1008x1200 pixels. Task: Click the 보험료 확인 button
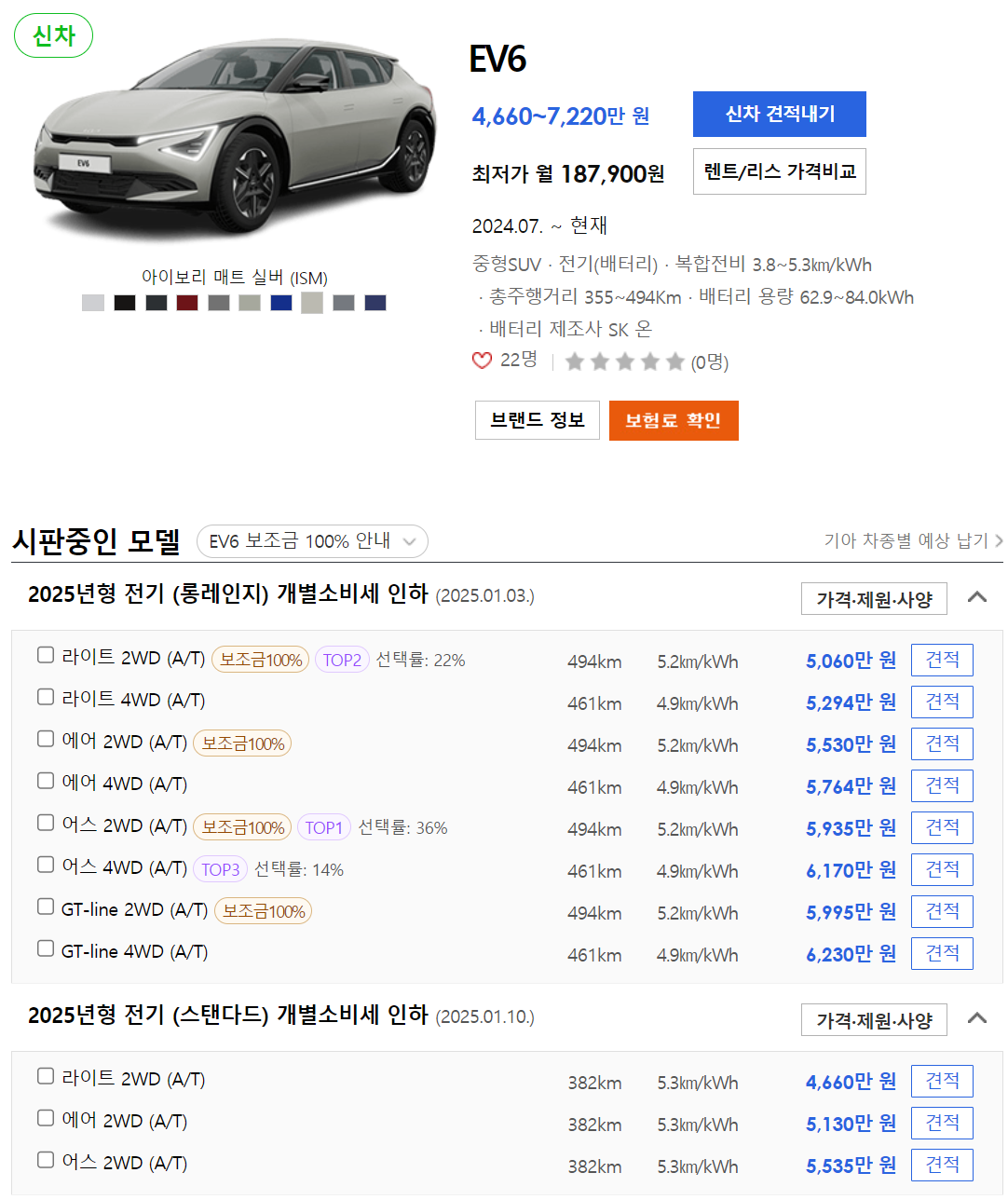click(674, 420)
